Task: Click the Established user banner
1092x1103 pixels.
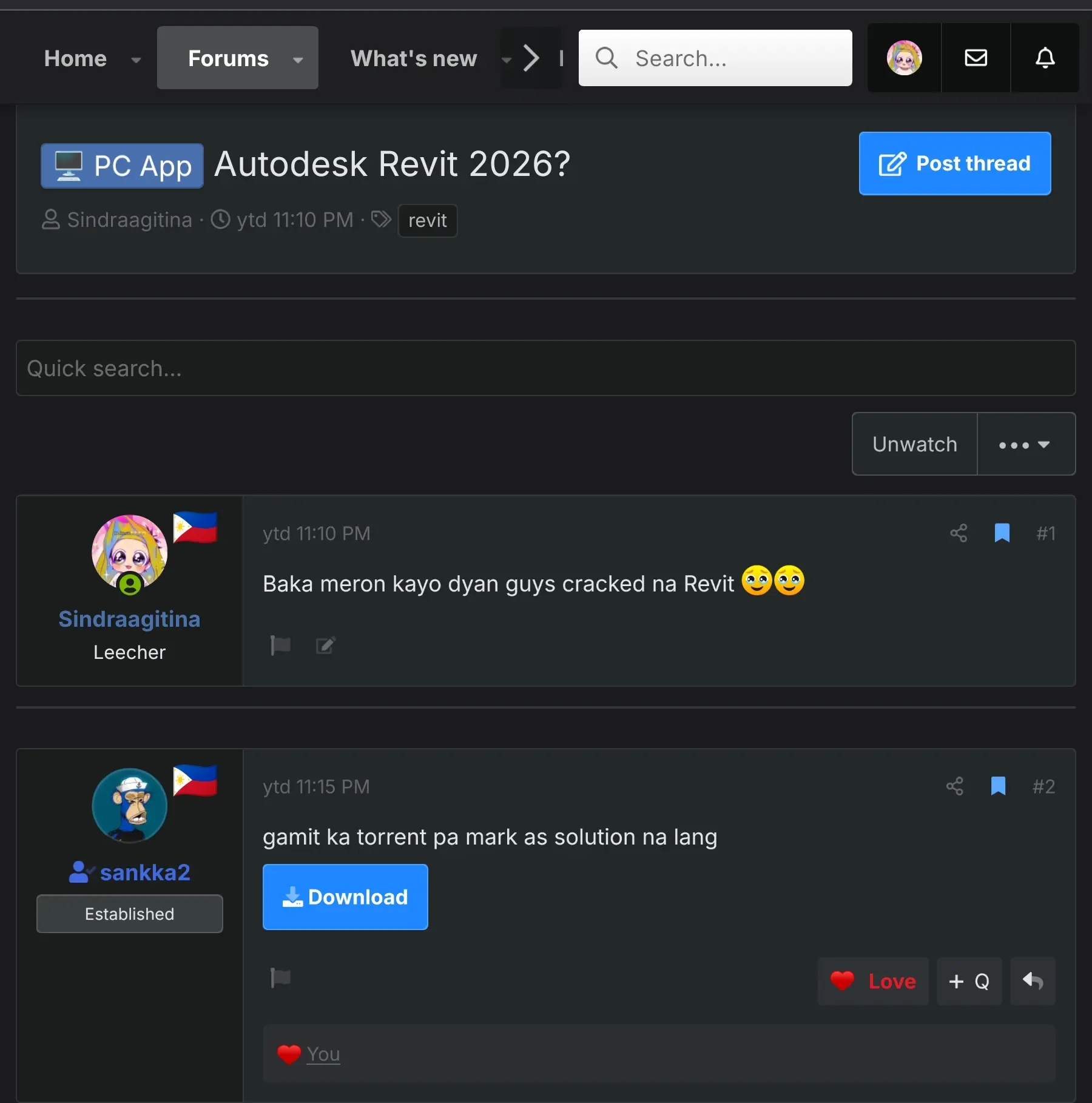Action: (x=129, y=914)
